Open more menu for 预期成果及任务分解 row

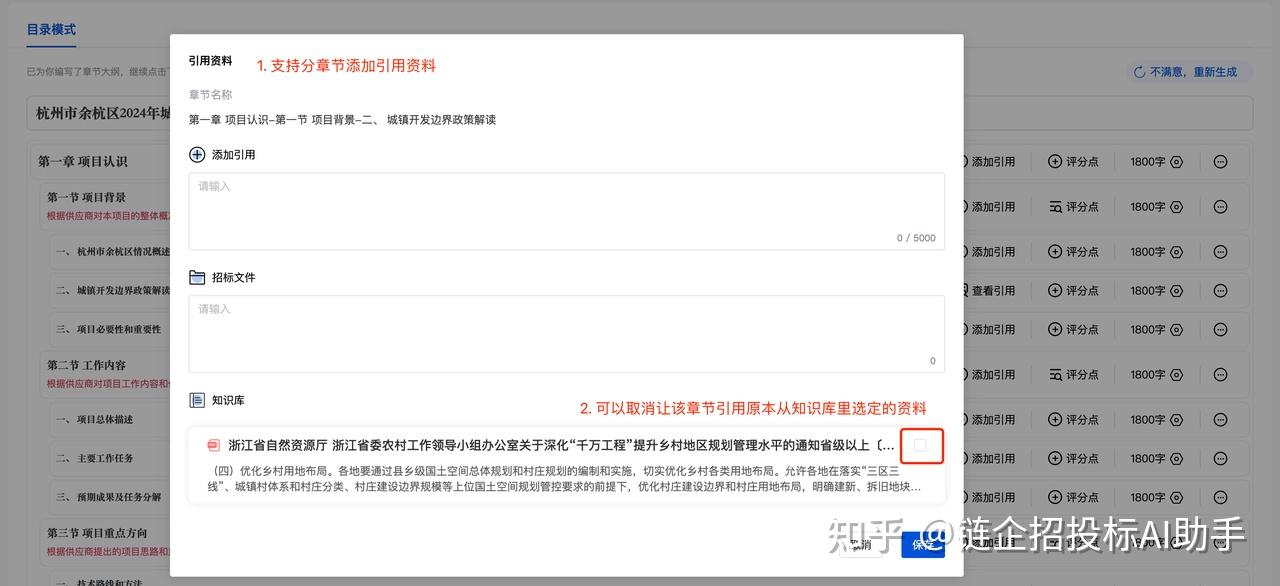coord(1220,498)
